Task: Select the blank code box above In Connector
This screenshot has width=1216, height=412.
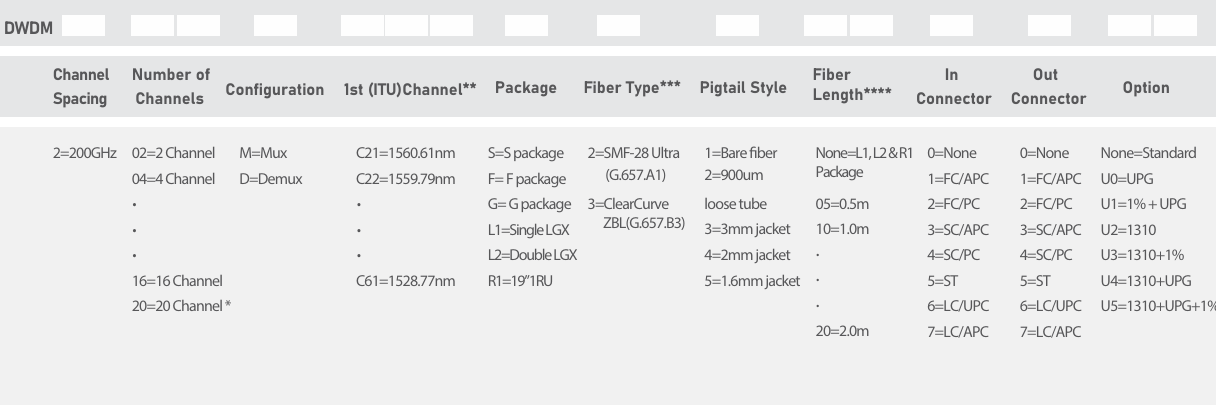Action: click(x=951, y=26)
